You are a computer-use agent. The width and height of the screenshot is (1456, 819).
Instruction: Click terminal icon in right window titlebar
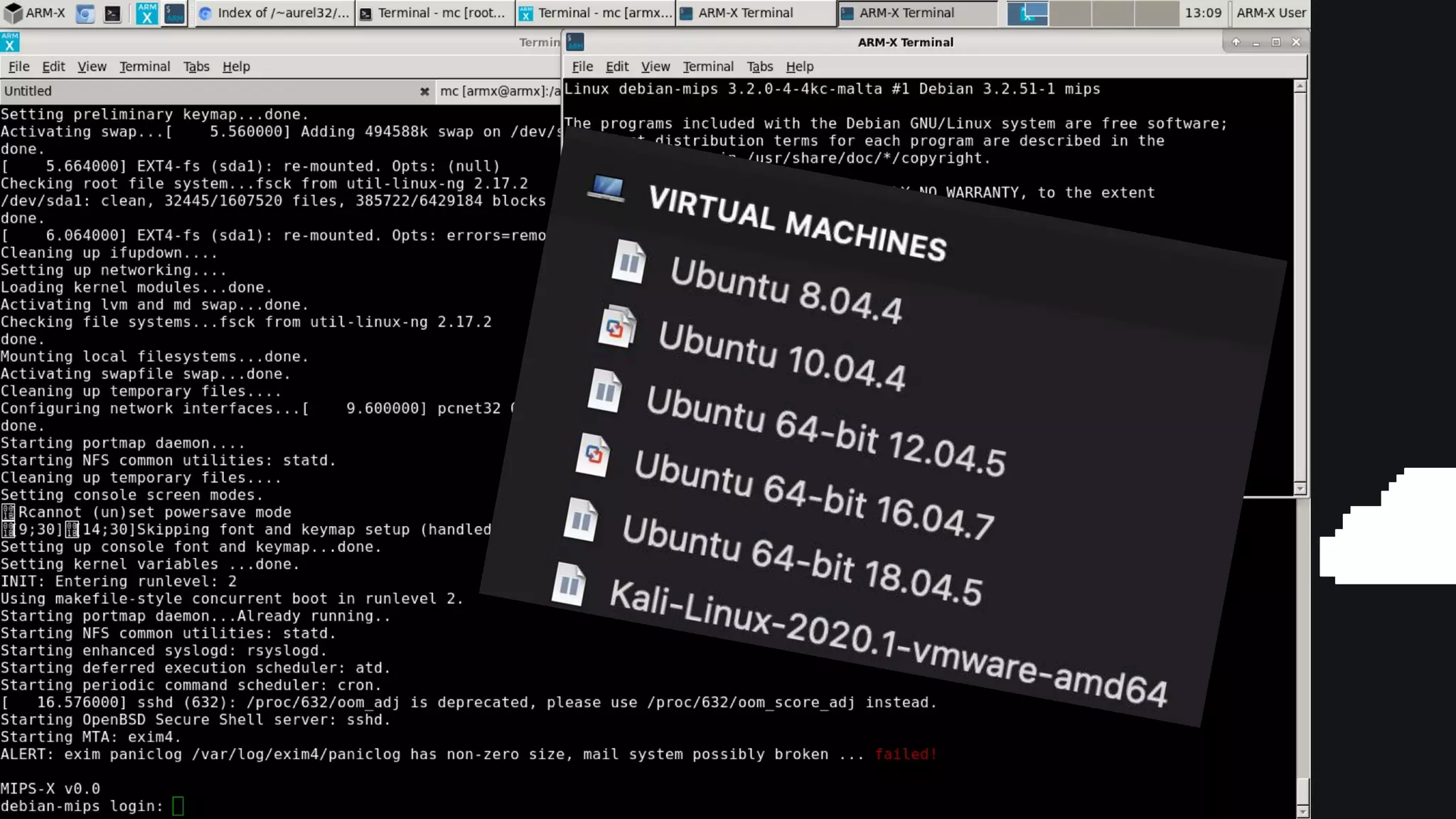pyautogui.click(x=575, y=42)
